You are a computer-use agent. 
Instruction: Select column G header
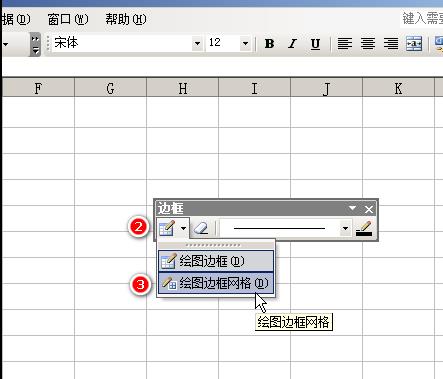click(110, 88)
